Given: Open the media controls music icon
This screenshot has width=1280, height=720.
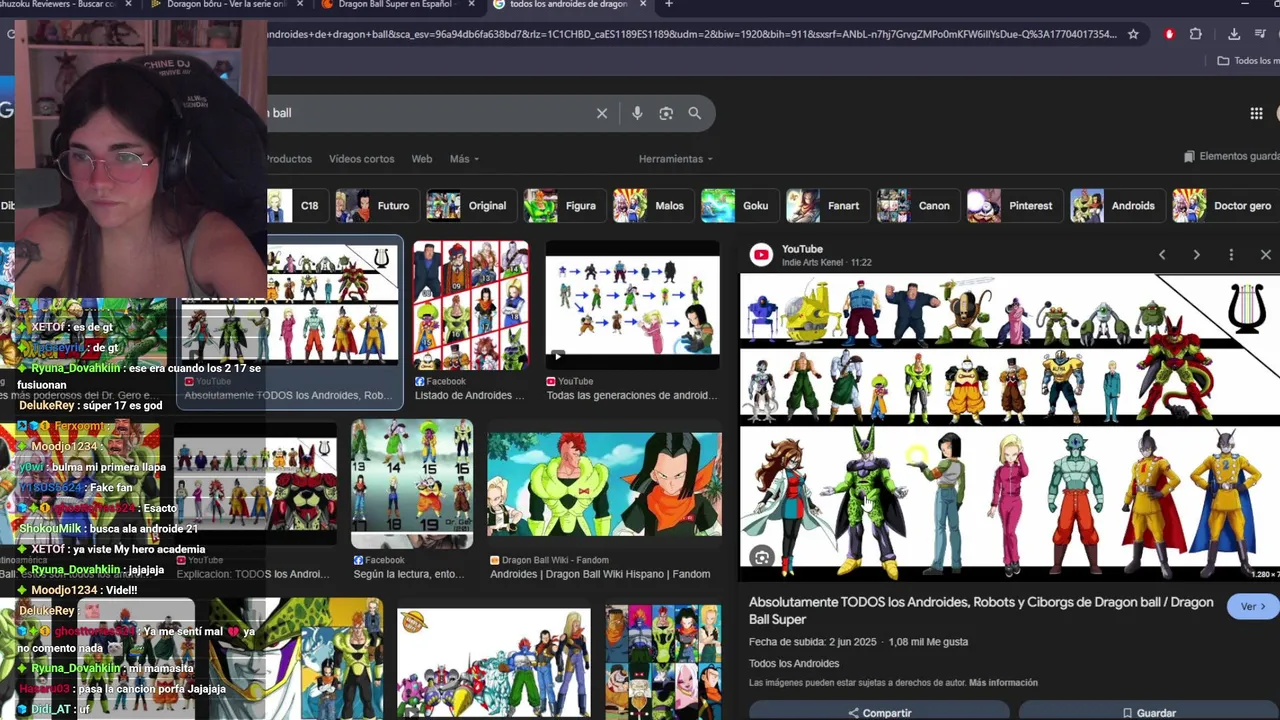Looking at the screenshot, I should (1259, 34).
